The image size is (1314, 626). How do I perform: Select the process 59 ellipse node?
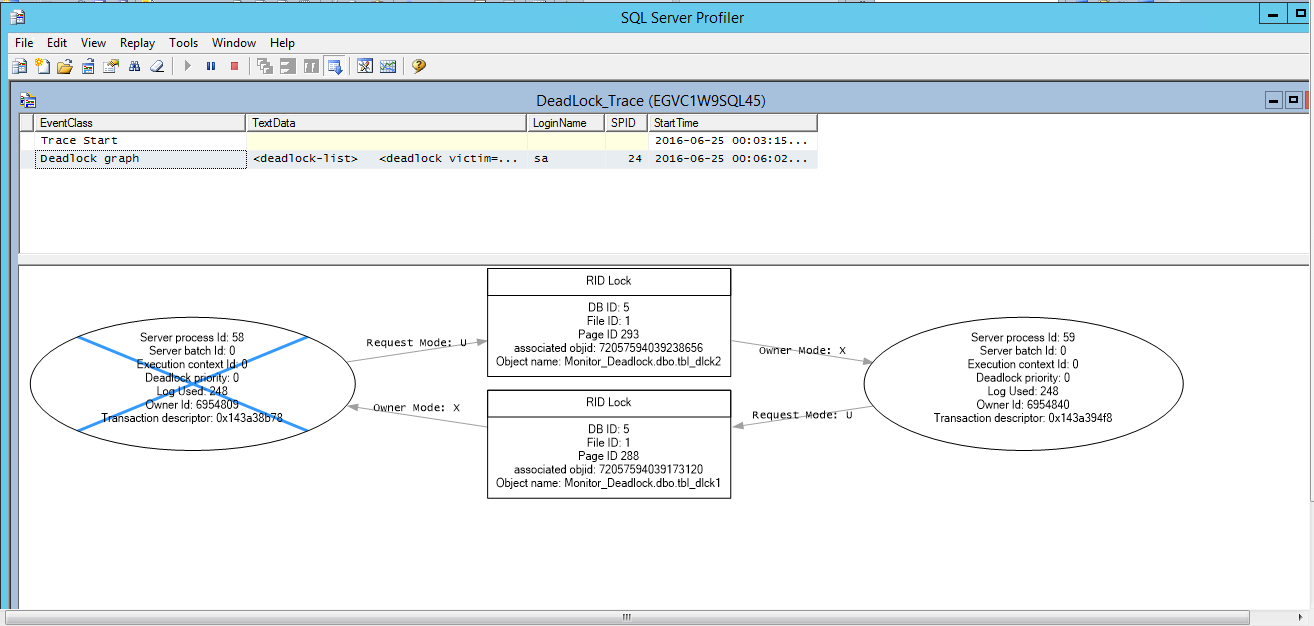1024,383
